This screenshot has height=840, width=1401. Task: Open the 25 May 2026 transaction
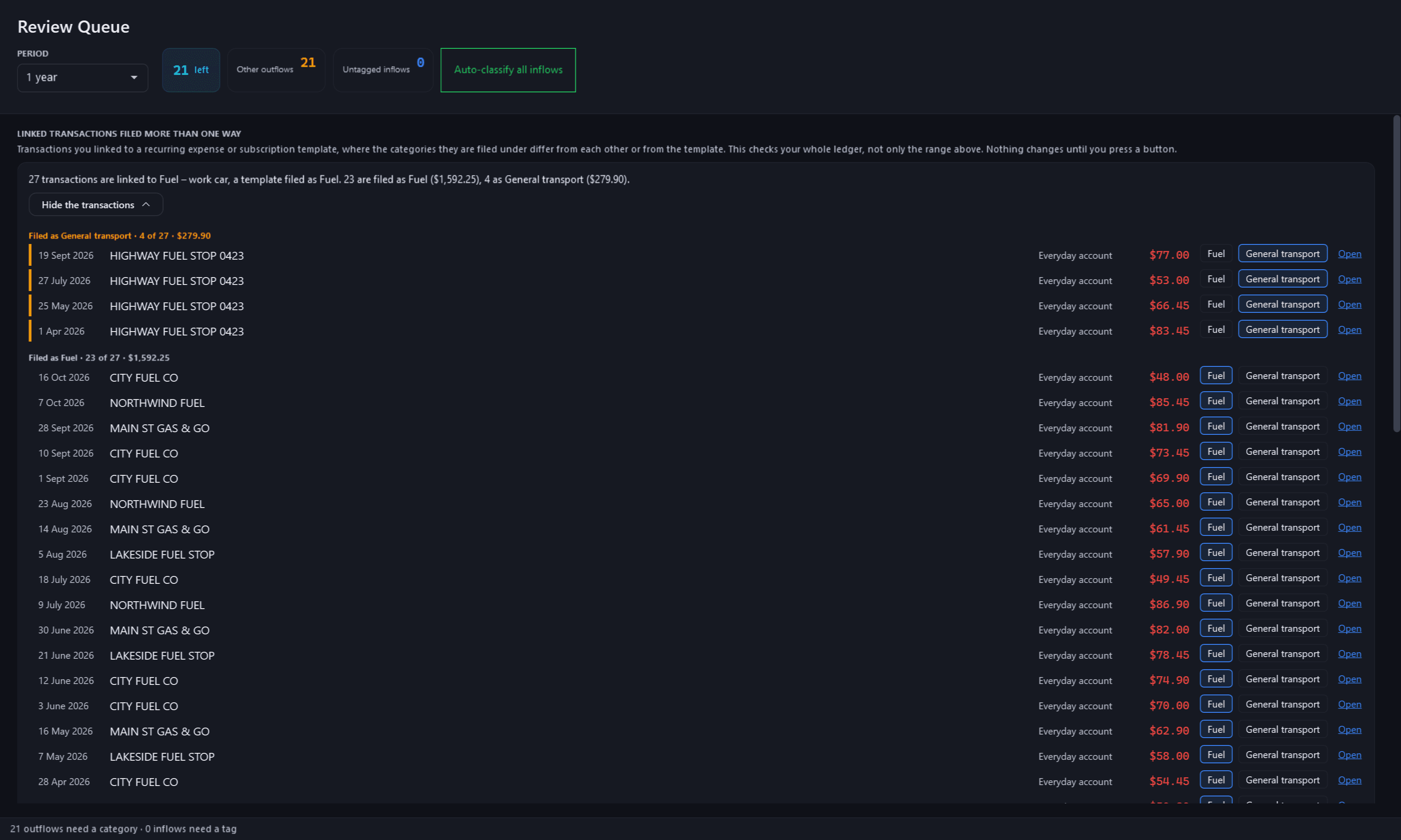pos(1349,305)
